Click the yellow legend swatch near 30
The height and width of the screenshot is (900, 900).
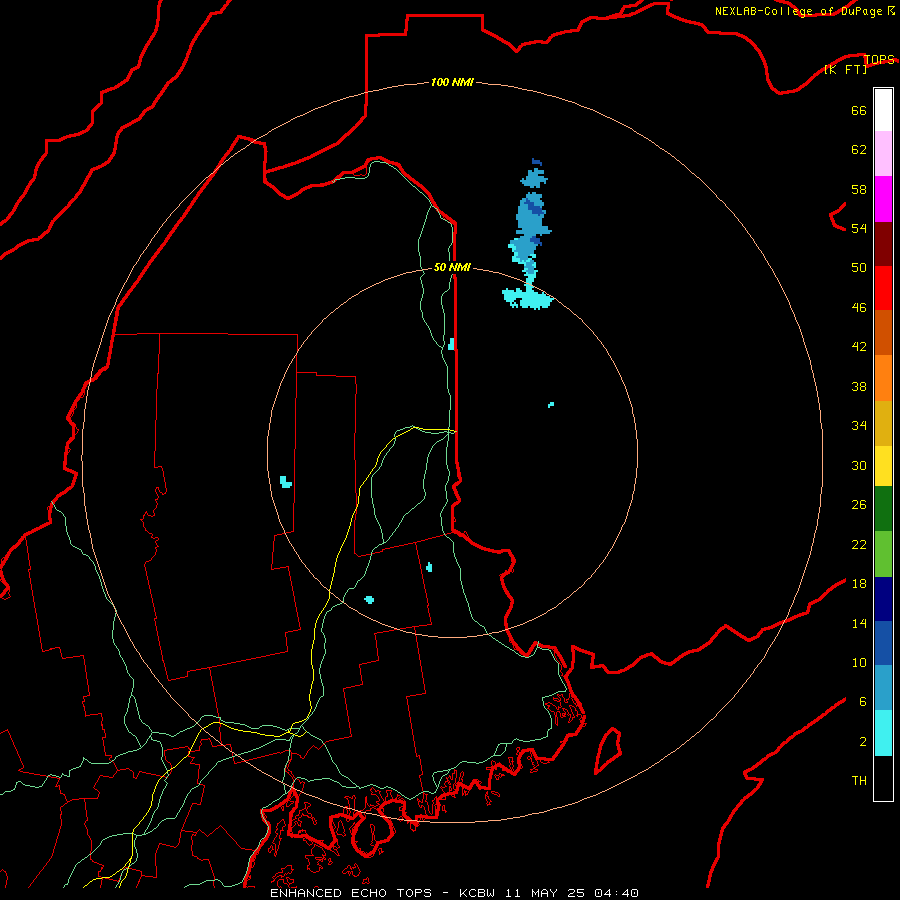[x=883, y=466]
